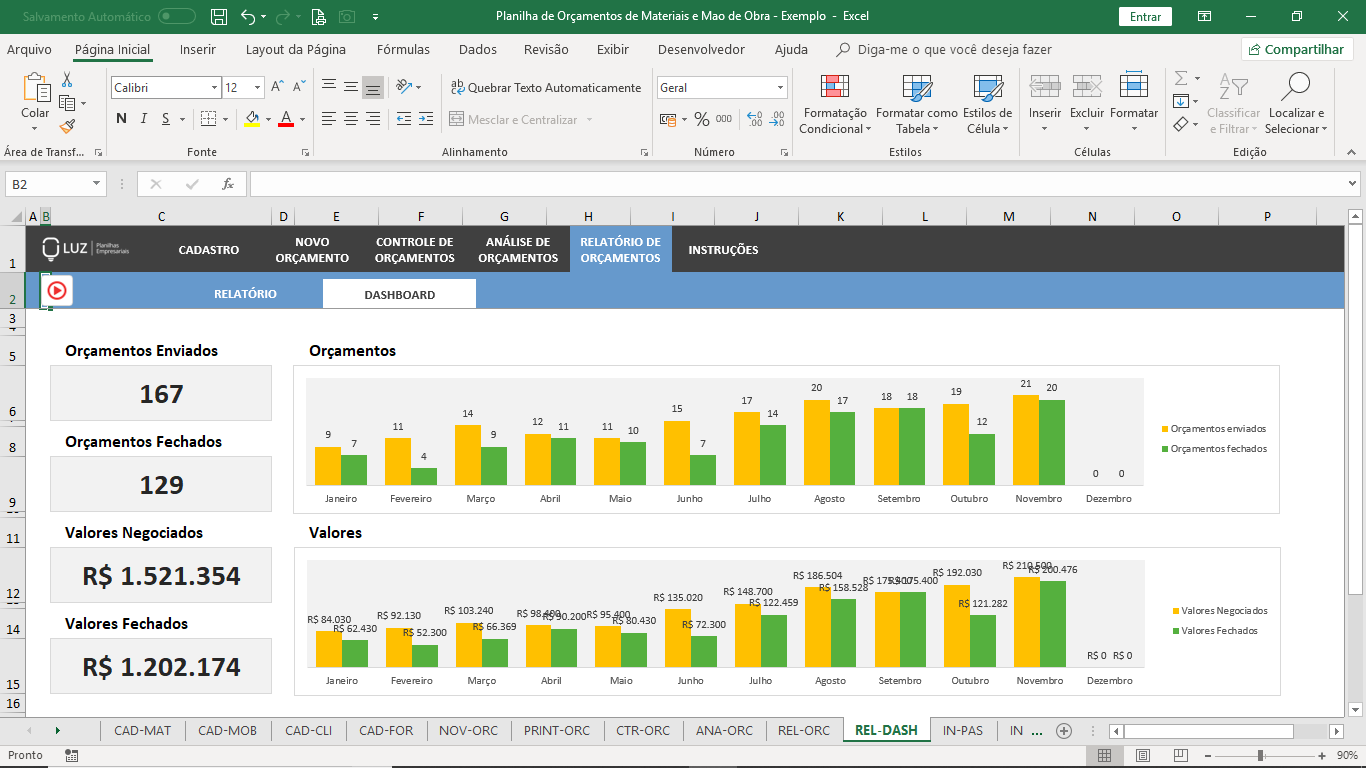Switch to the ANA-ORC sheet tab

click(x=725, y=731)
